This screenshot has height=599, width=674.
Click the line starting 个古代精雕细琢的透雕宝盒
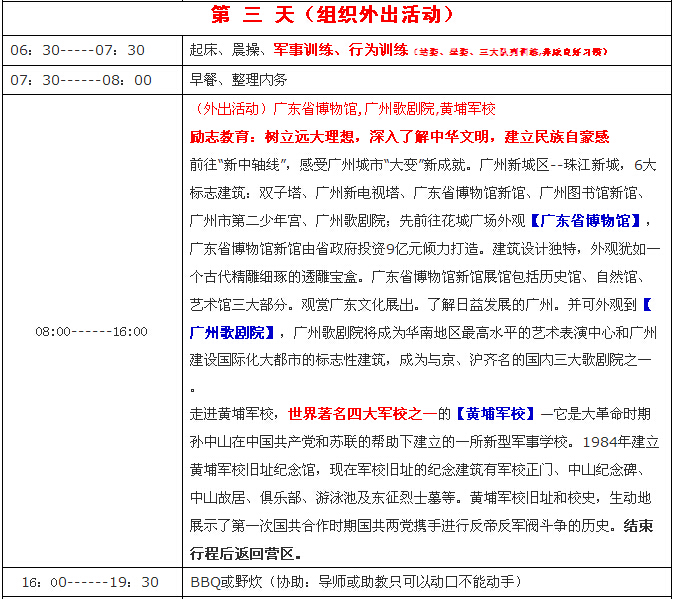tap(417, 277)
